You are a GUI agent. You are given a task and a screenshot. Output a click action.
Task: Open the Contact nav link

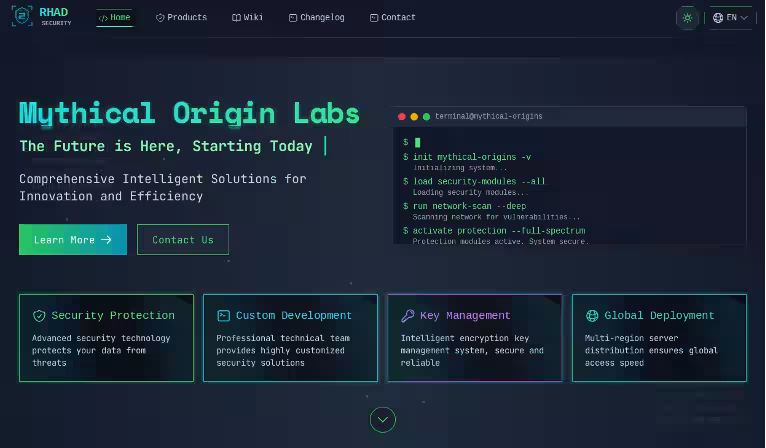pyautogui.click(x=392, y=18)
